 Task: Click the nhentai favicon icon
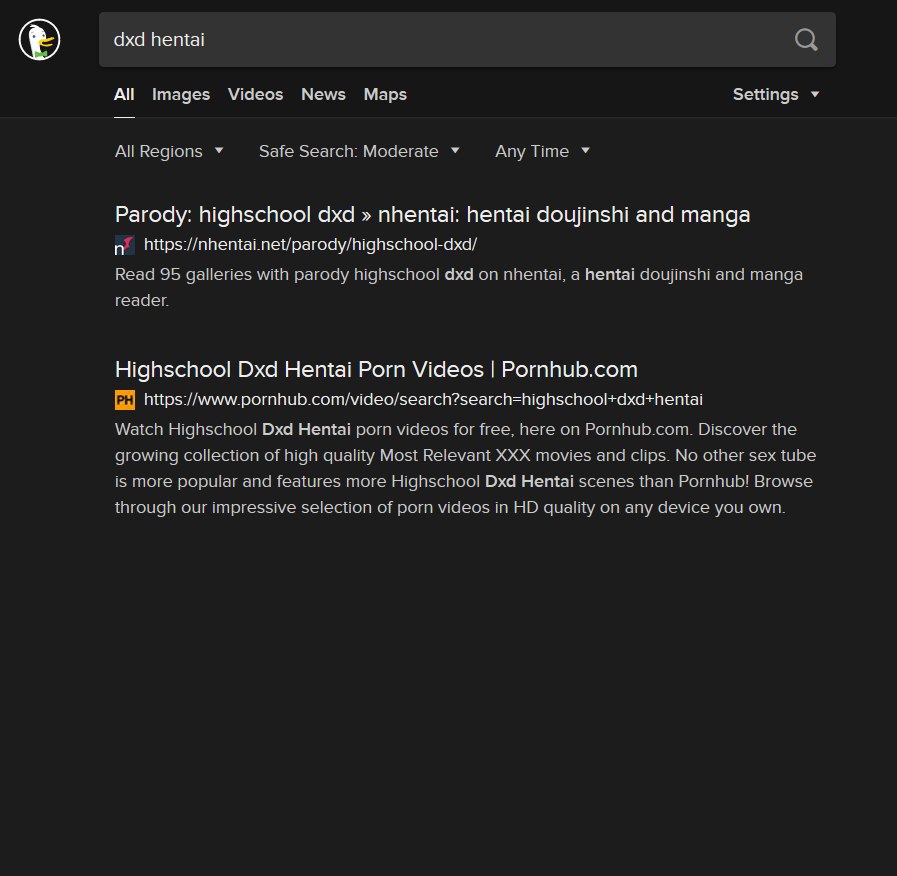[x=125, y=245]
